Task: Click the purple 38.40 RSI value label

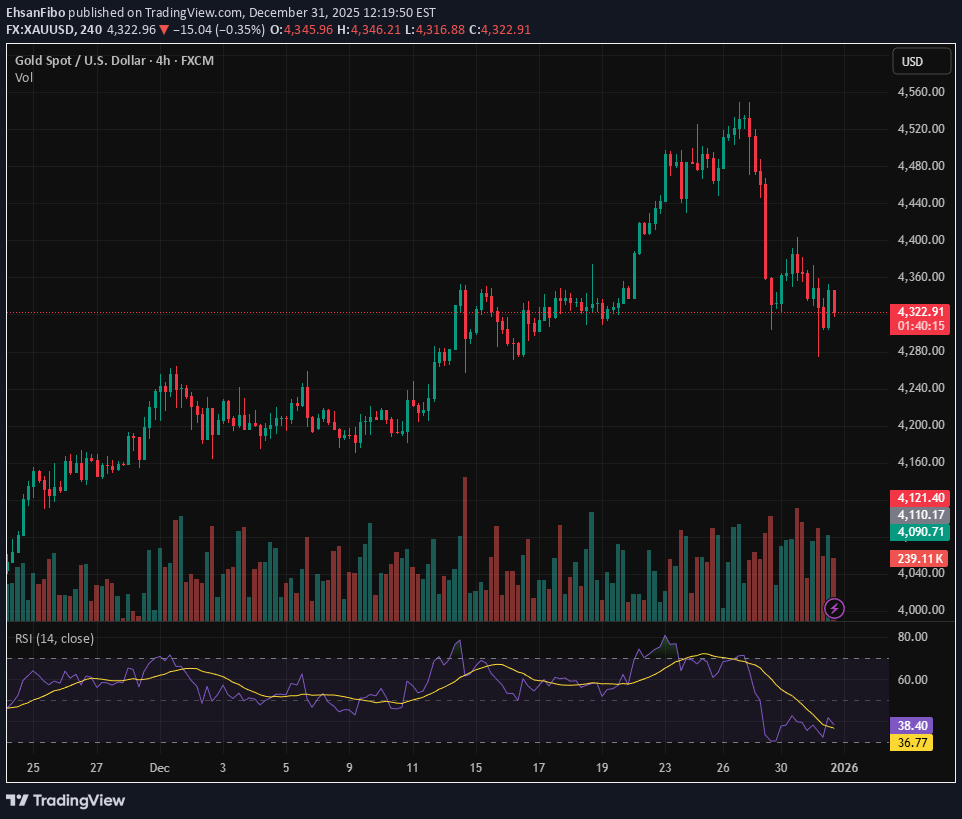Action: (x=911, y=726)
